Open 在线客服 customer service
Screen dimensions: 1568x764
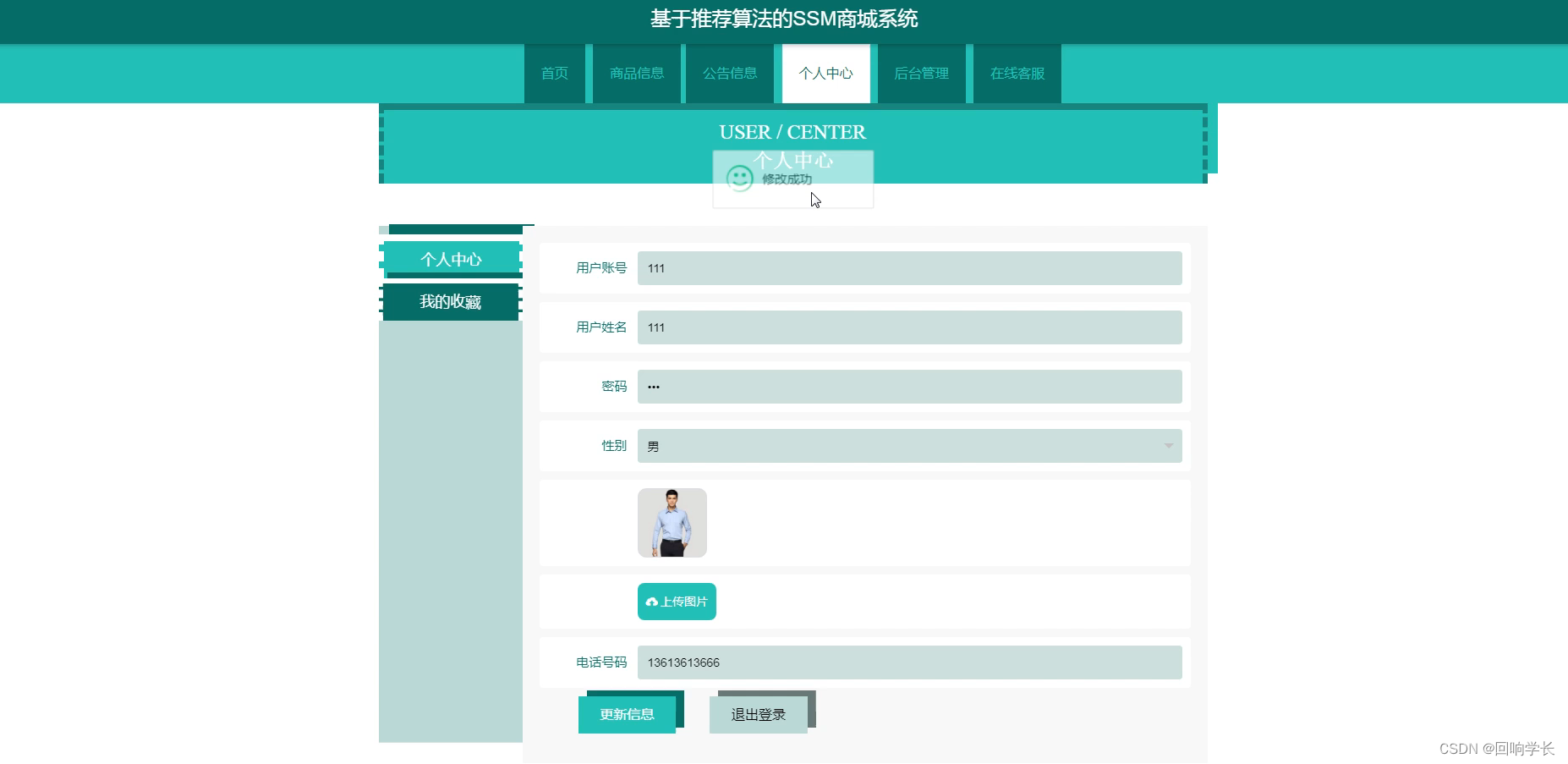(x=1017, y=74)
